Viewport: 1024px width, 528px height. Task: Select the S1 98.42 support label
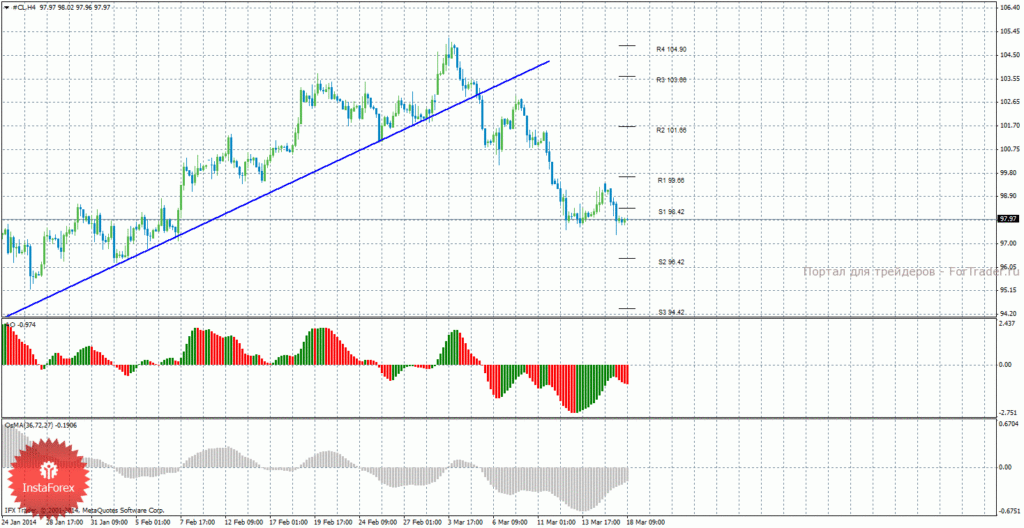click(x=671, y=212)
